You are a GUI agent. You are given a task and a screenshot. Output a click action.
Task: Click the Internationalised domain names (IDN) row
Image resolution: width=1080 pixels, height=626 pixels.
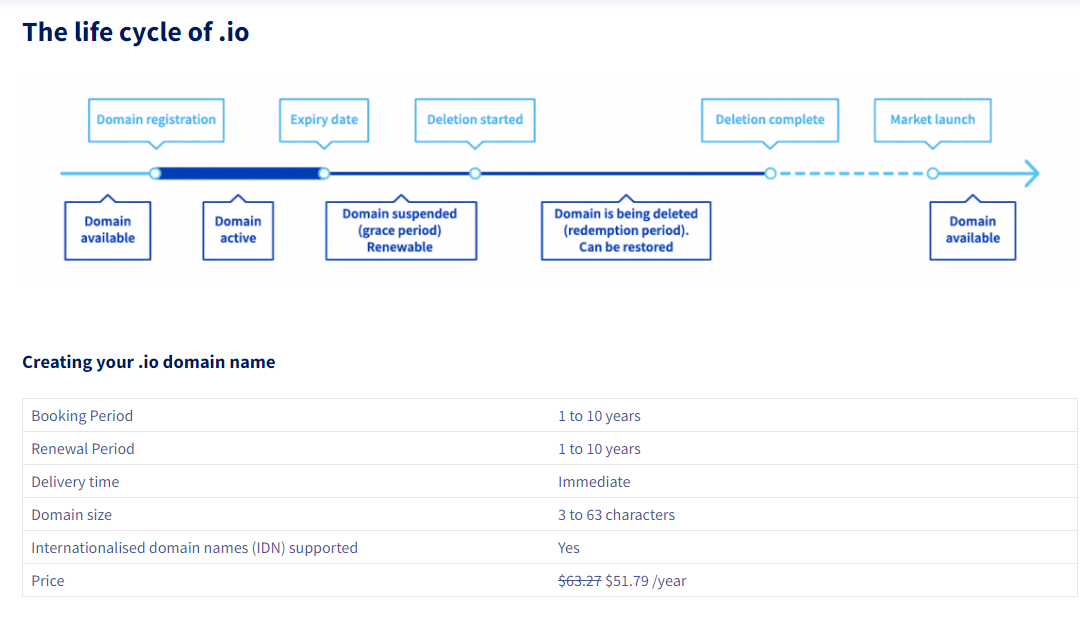pyautogui.click(x=550, y=547)
